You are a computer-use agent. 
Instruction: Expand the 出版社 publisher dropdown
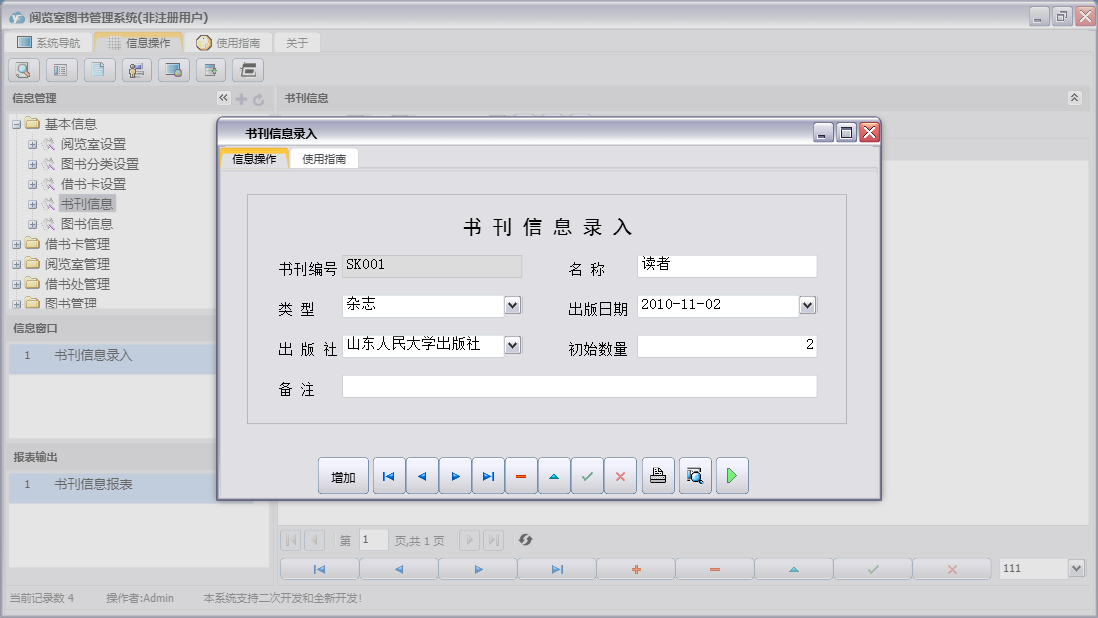[512, 345]
